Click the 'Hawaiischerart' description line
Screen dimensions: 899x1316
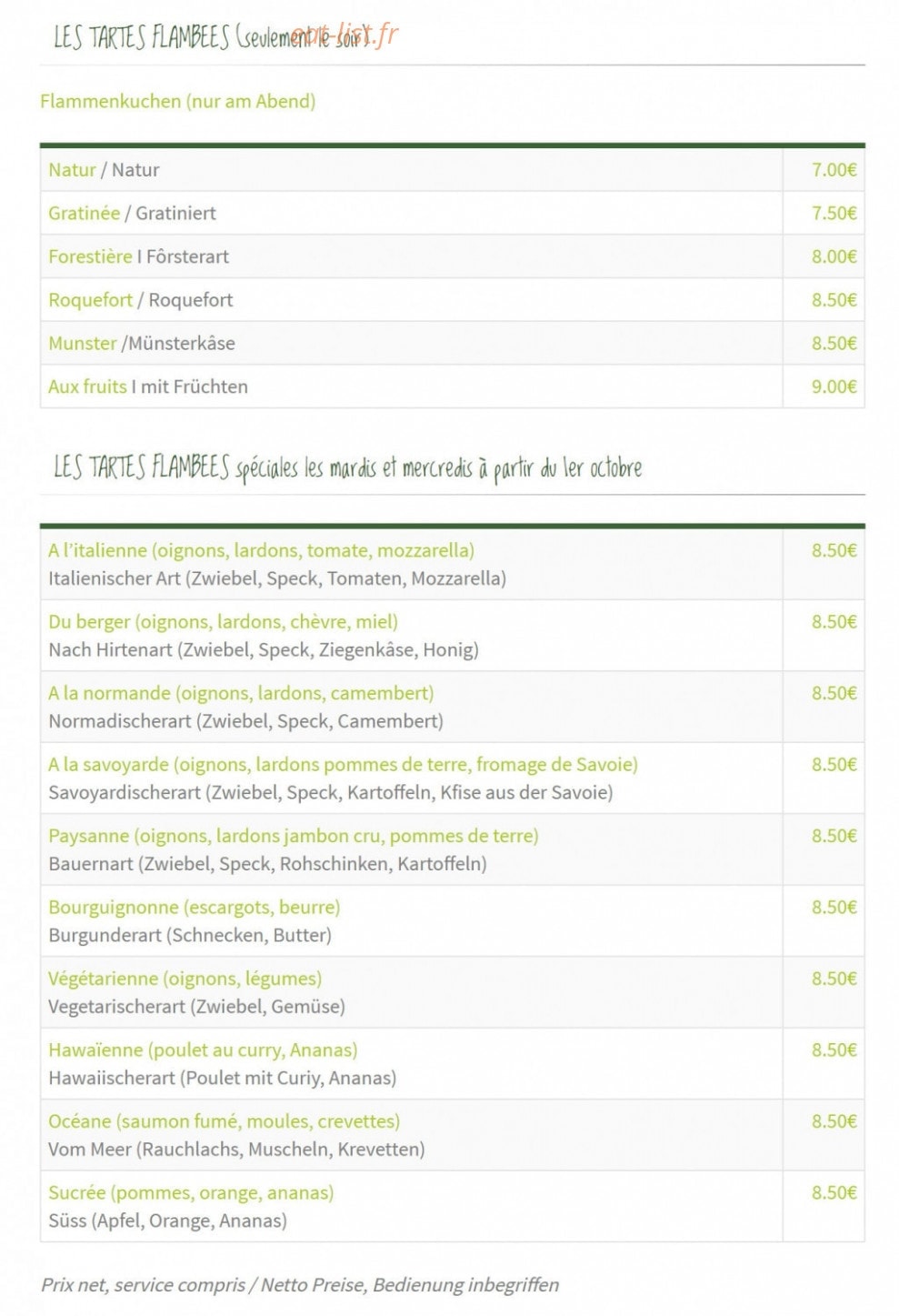click(223, 1078)
